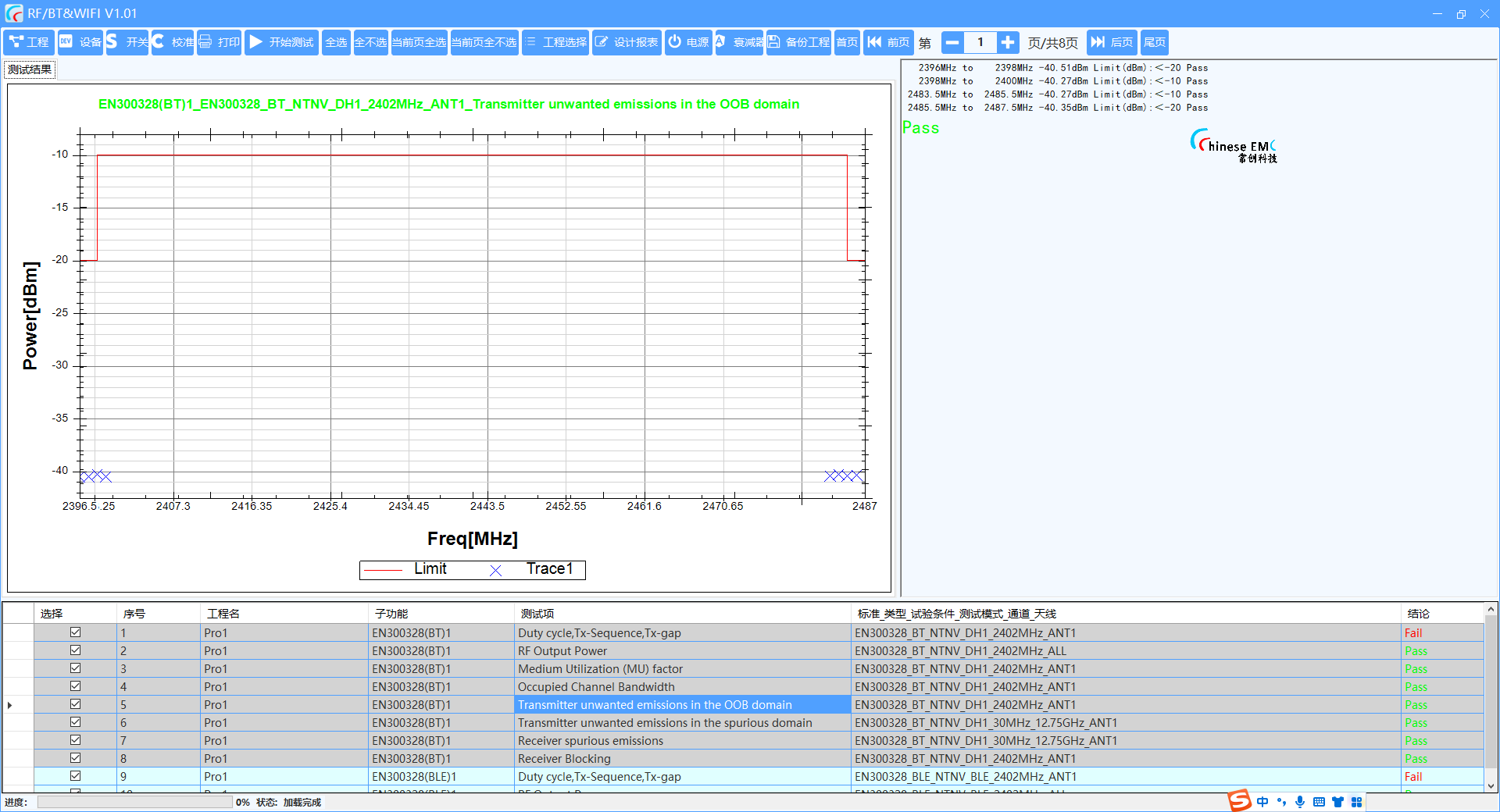Jump to the first page with 首页
Image resolution: width=1500 pixels, height=812 pixels.
tap(847, 42)
